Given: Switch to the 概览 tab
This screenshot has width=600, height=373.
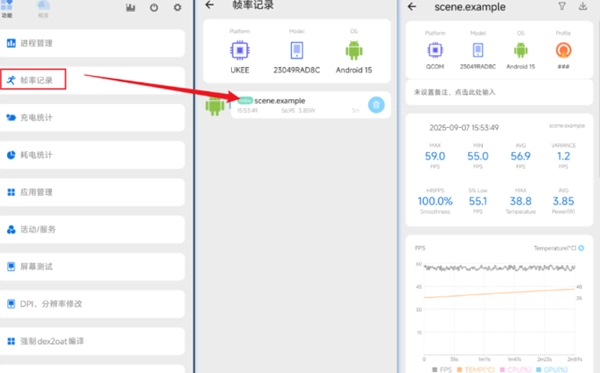Looking at the screenshot, I should (x=43, y=9).
